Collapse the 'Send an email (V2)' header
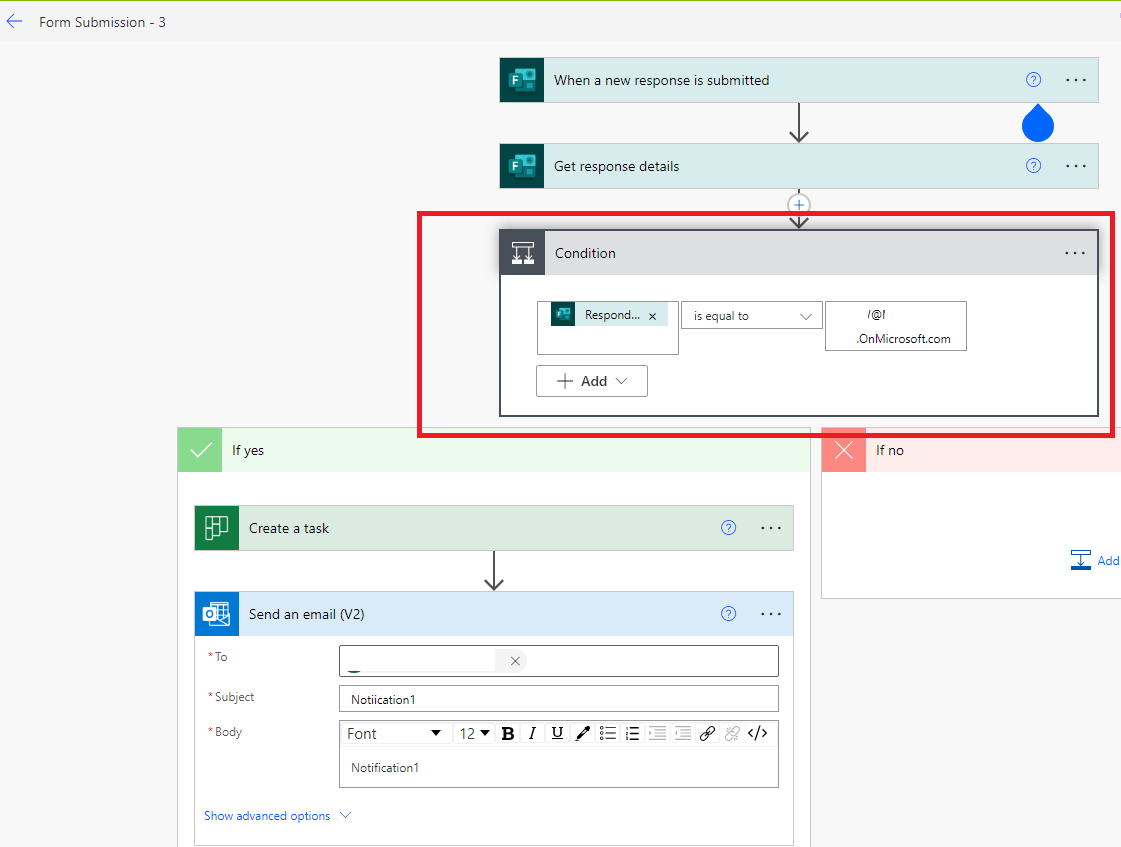This screenshot has height=847, width=1121. tap(493, 614)
